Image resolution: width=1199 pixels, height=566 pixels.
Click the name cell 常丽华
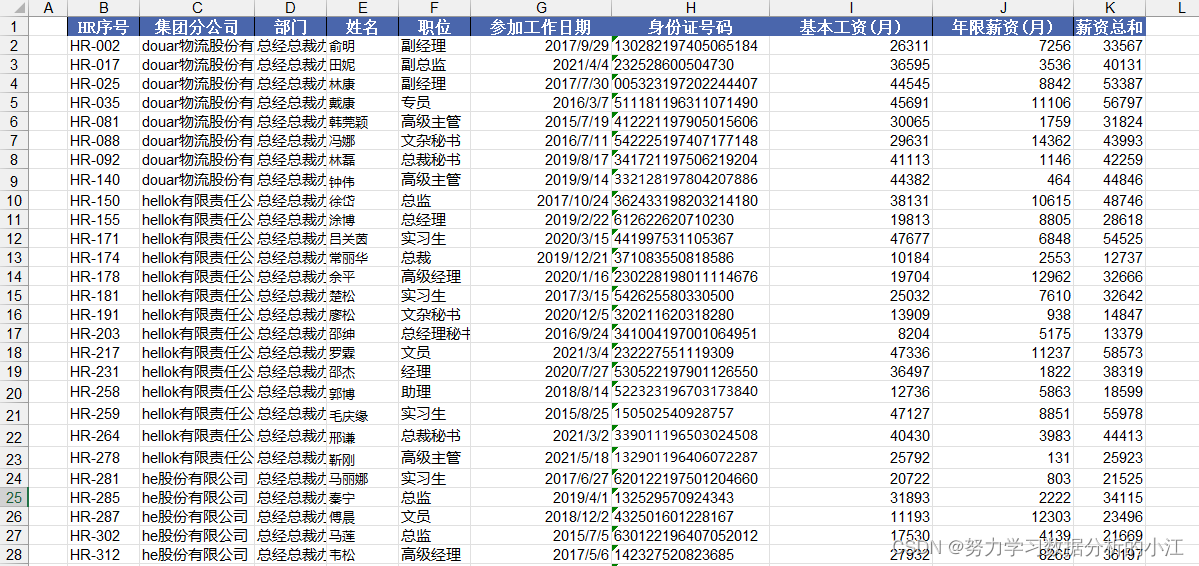[362, 257]
